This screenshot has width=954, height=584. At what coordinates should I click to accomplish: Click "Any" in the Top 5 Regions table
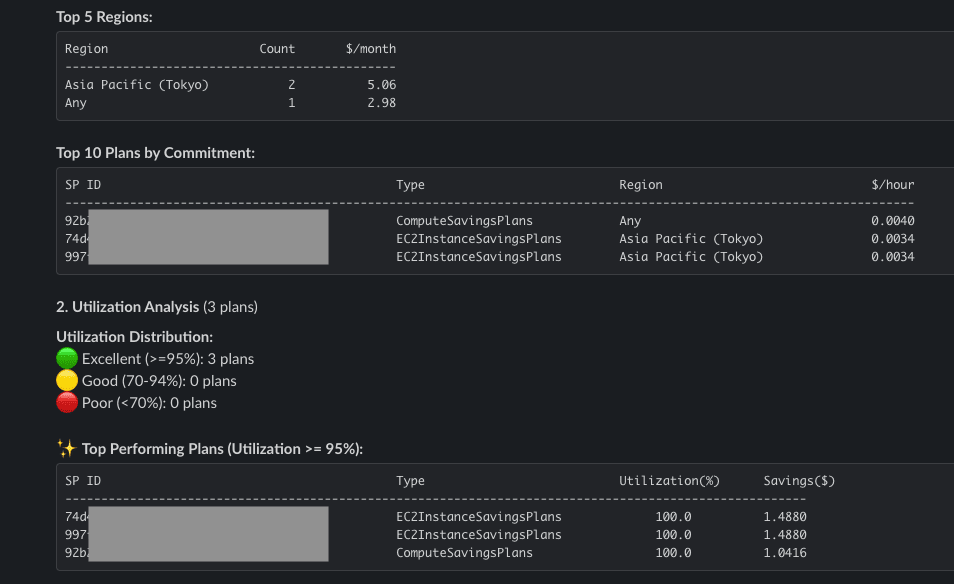point(76,103)
